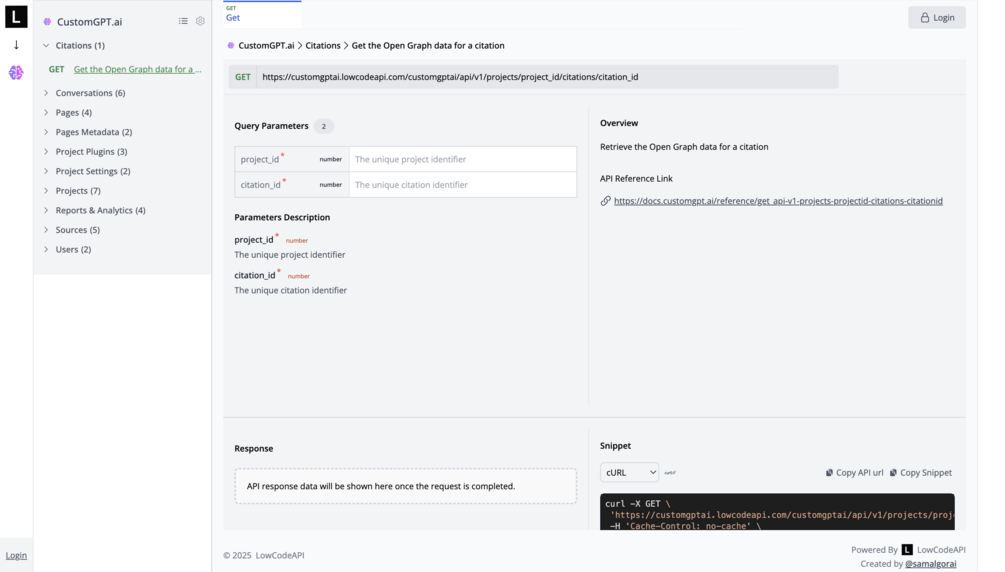Image resolution: width=1005 pixels, height=572 pixels.
Task: Expand the Project Plugins (3) group
Action: click(x=46, y=152)
